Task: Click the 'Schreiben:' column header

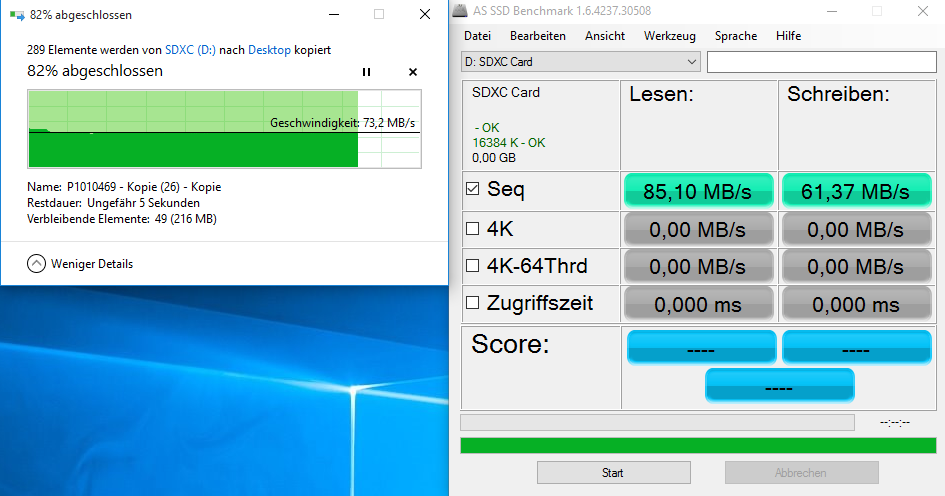Action: tap(838, 94)
